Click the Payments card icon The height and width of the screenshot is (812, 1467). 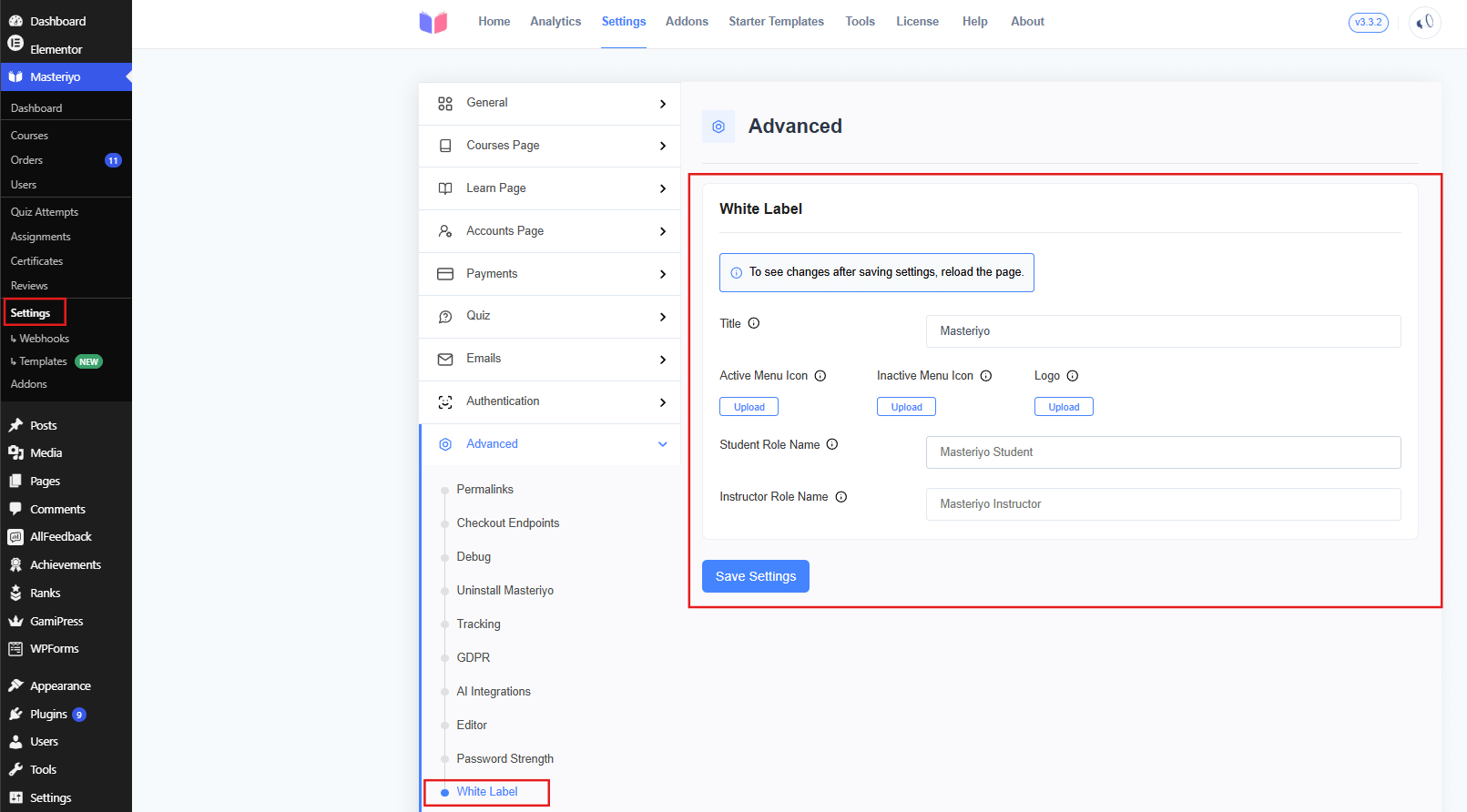click(445, 274)
